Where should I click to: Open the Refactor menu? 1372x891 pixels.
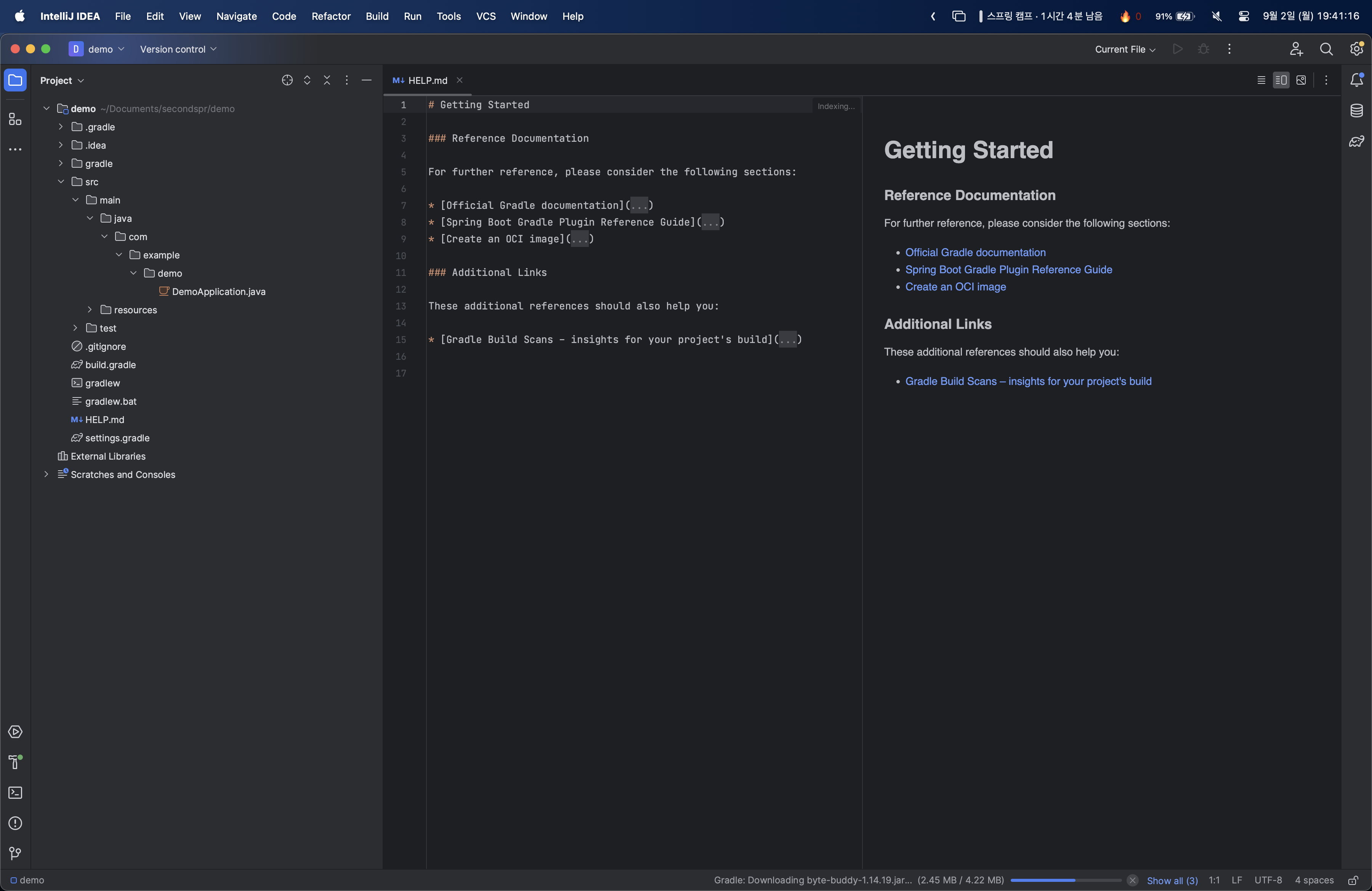click(x=330, y=16)
